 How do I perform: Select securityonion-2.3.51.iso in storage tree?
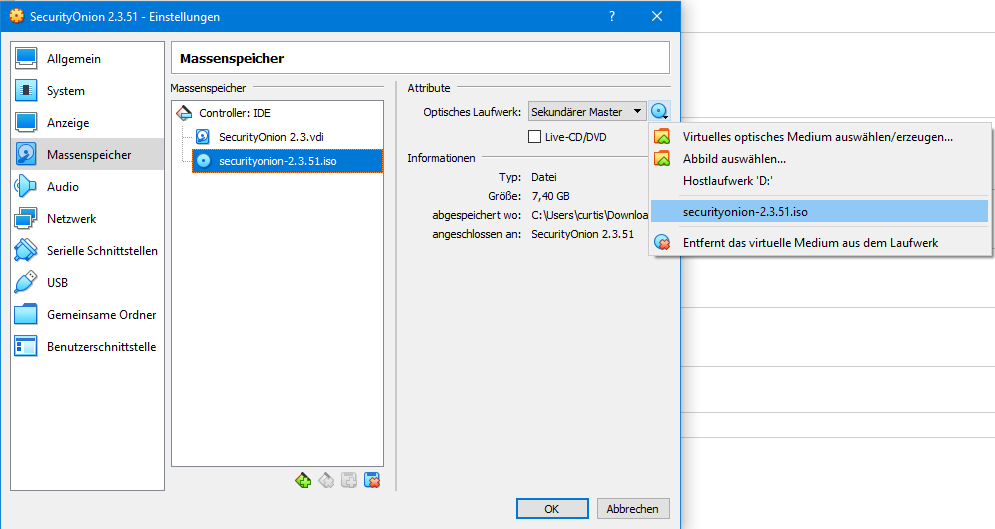(287, 160)
